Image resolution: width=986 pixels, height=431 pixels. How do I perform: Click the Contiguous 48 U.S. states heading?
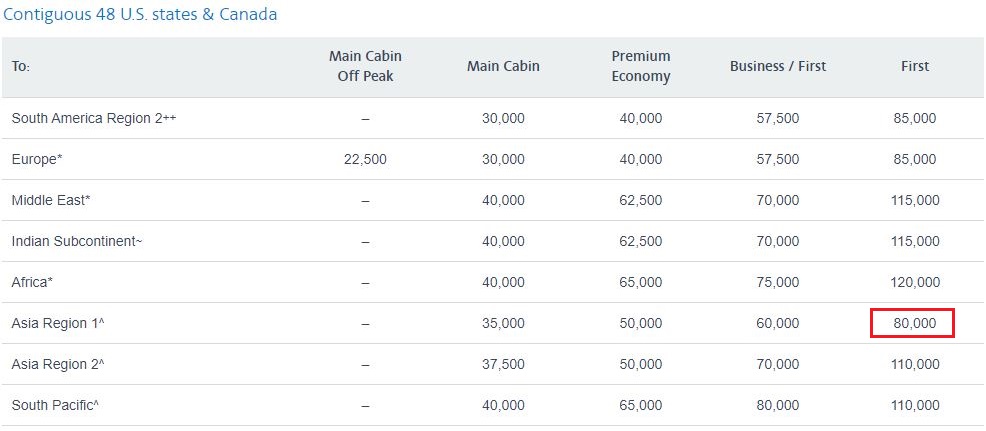[x=140, y=14]
